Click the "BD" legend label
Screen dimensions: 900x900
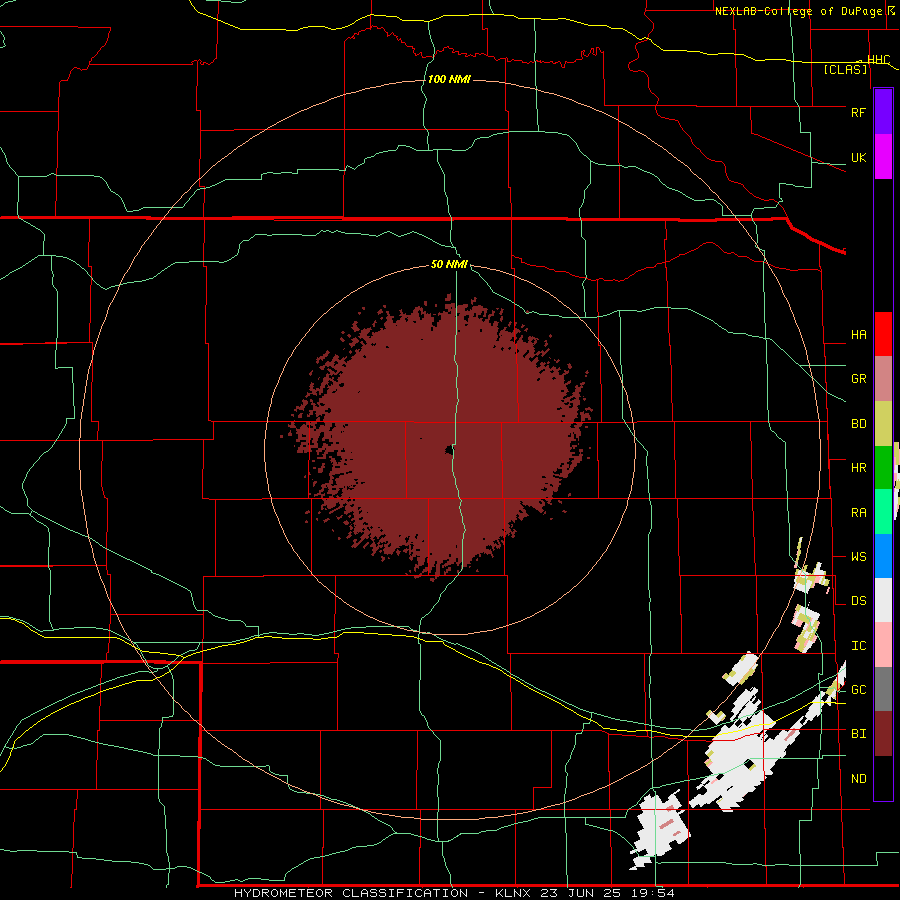[858, 424]
